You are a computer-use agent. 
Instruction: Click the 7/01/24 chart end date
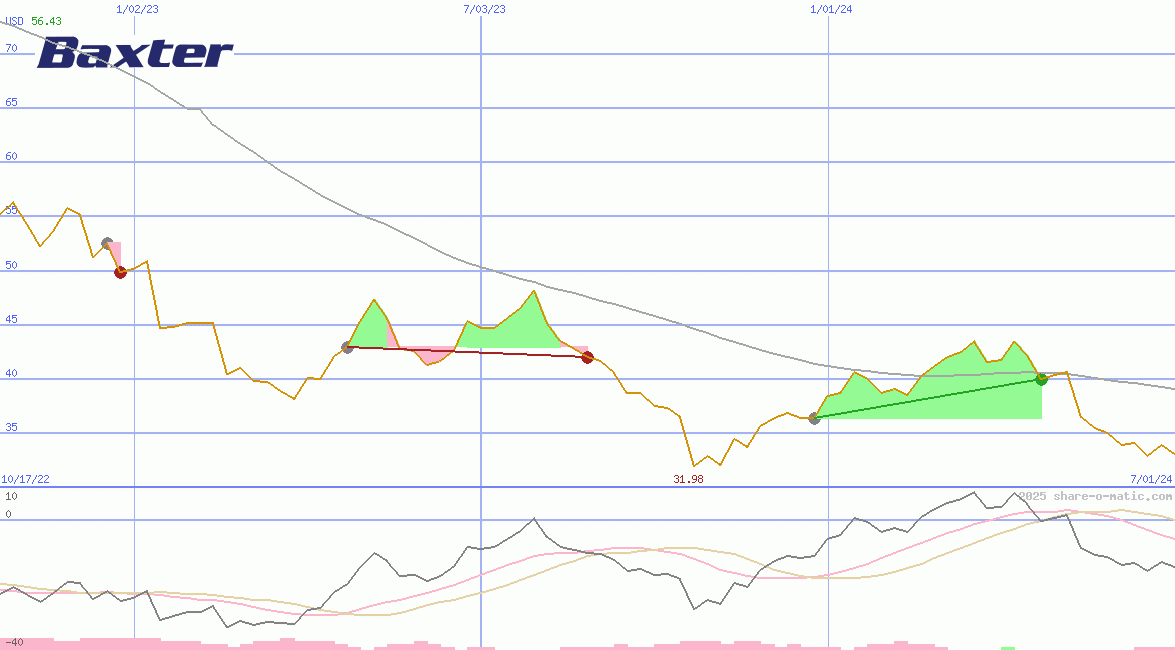[x=1150, y=479]
